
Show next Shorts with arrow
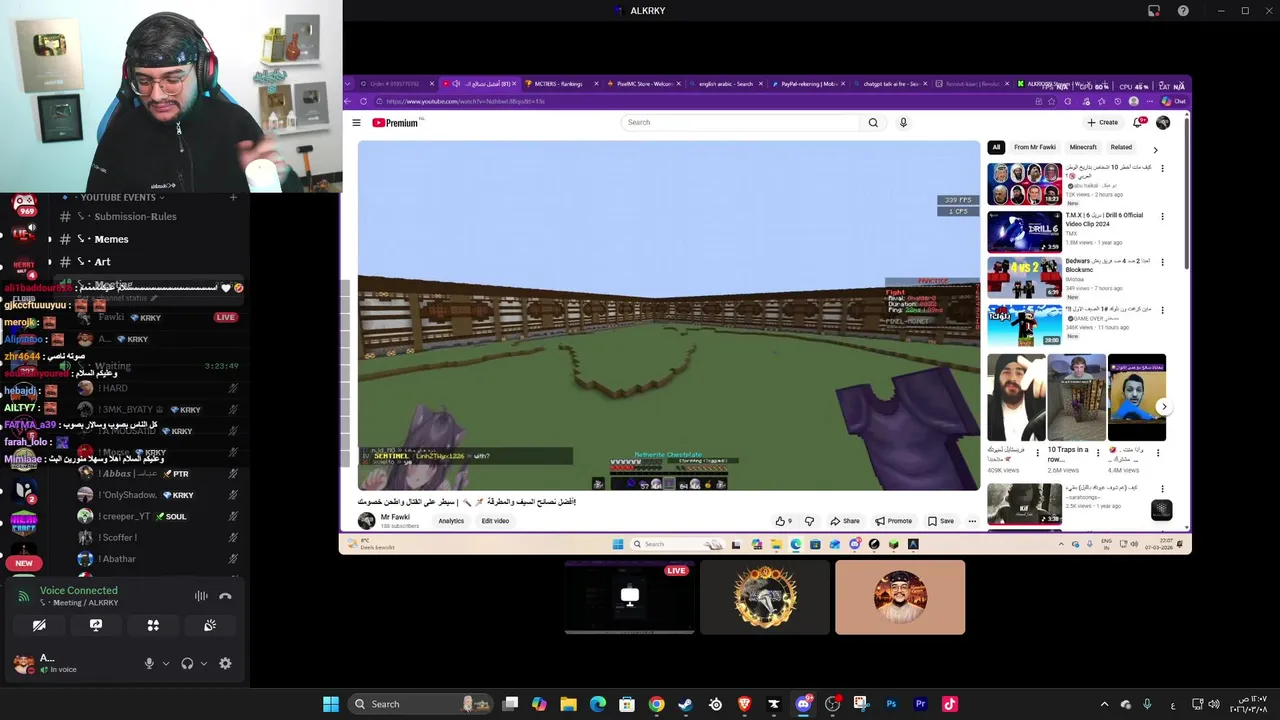coord(1163,406)
